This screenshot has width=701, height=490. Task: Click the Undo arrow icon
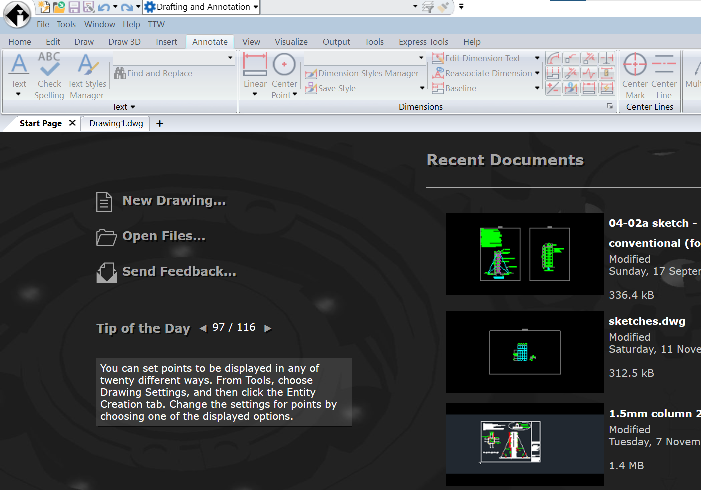[x=103, y=7]
